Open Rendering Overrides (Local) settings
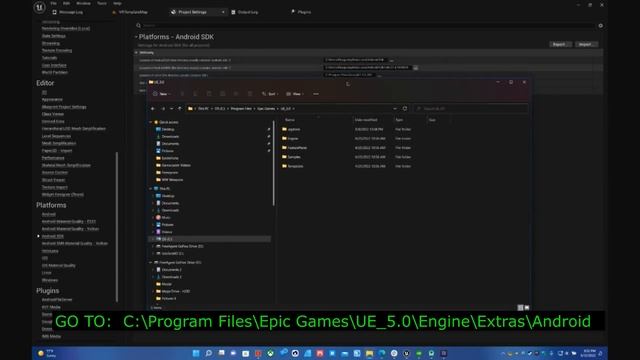Viewport: 640px width, 360px height. pyautogui.click(x=66, y=29)
